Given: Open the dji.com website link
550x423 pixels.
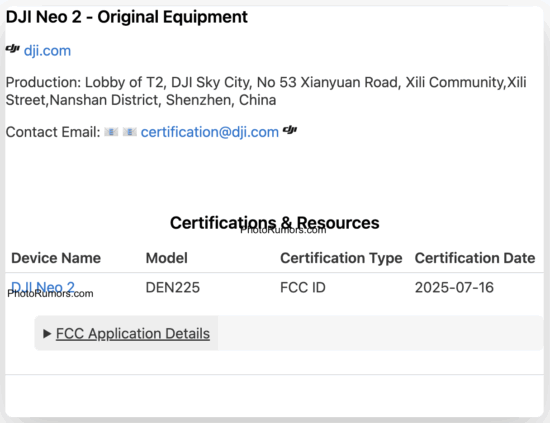Looking at the screenshot, I should (47, 51).
